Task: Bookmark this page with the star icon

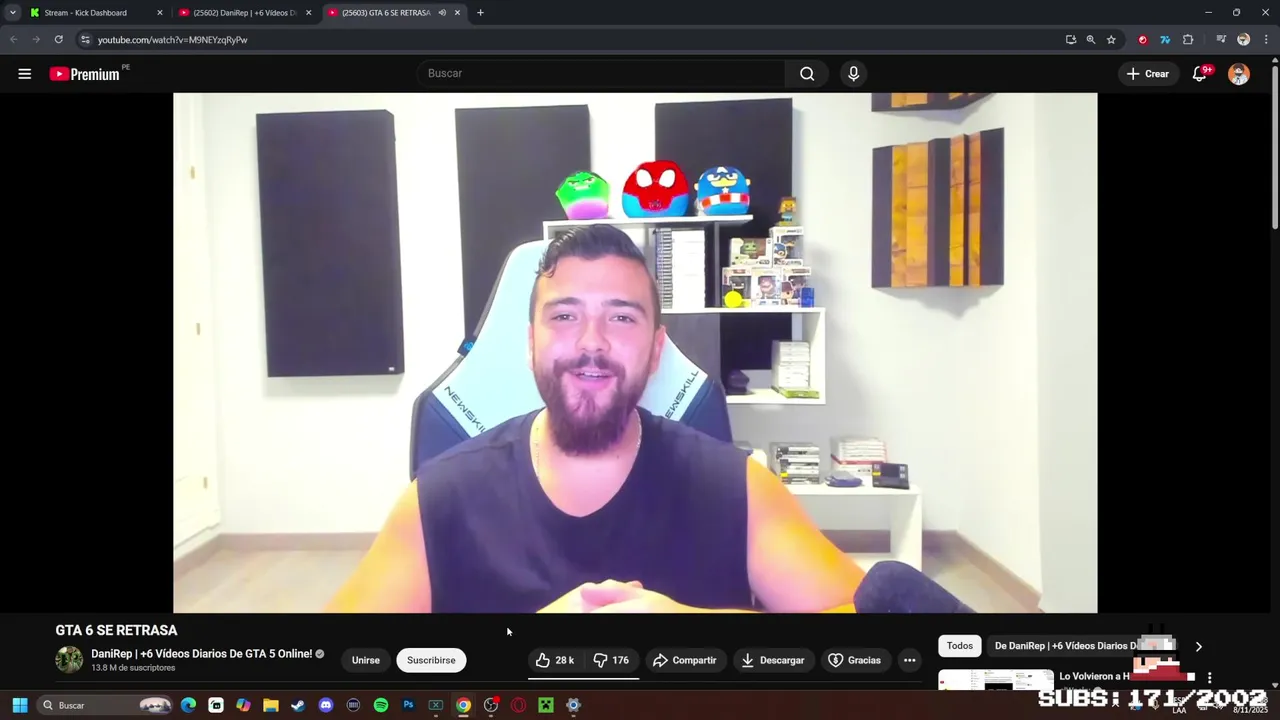Action: pos(1111,40)
